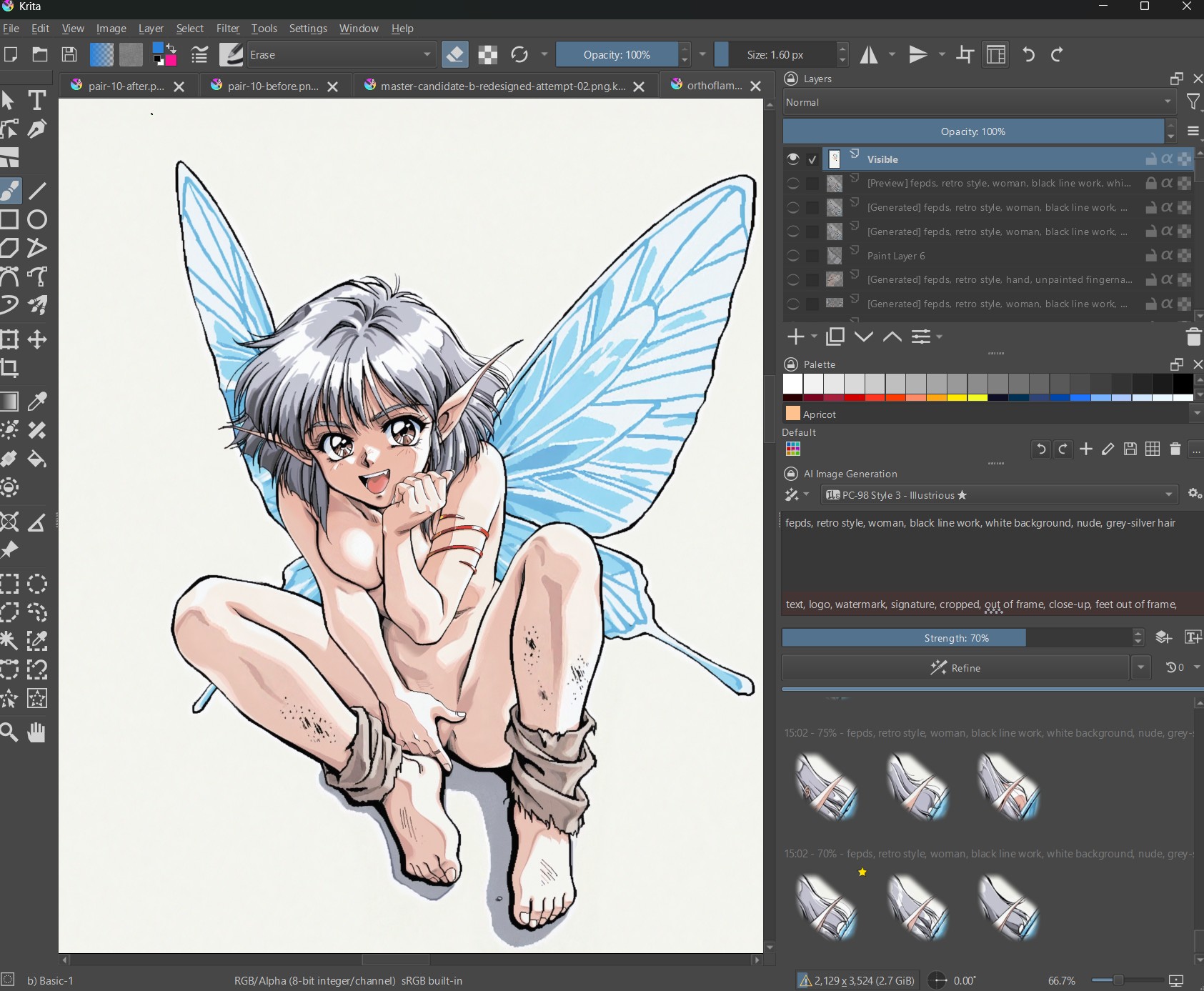Toggle vertical mirror tool
The width and height of the screenshot is (1204, 991).
click(x=918, y=55)
